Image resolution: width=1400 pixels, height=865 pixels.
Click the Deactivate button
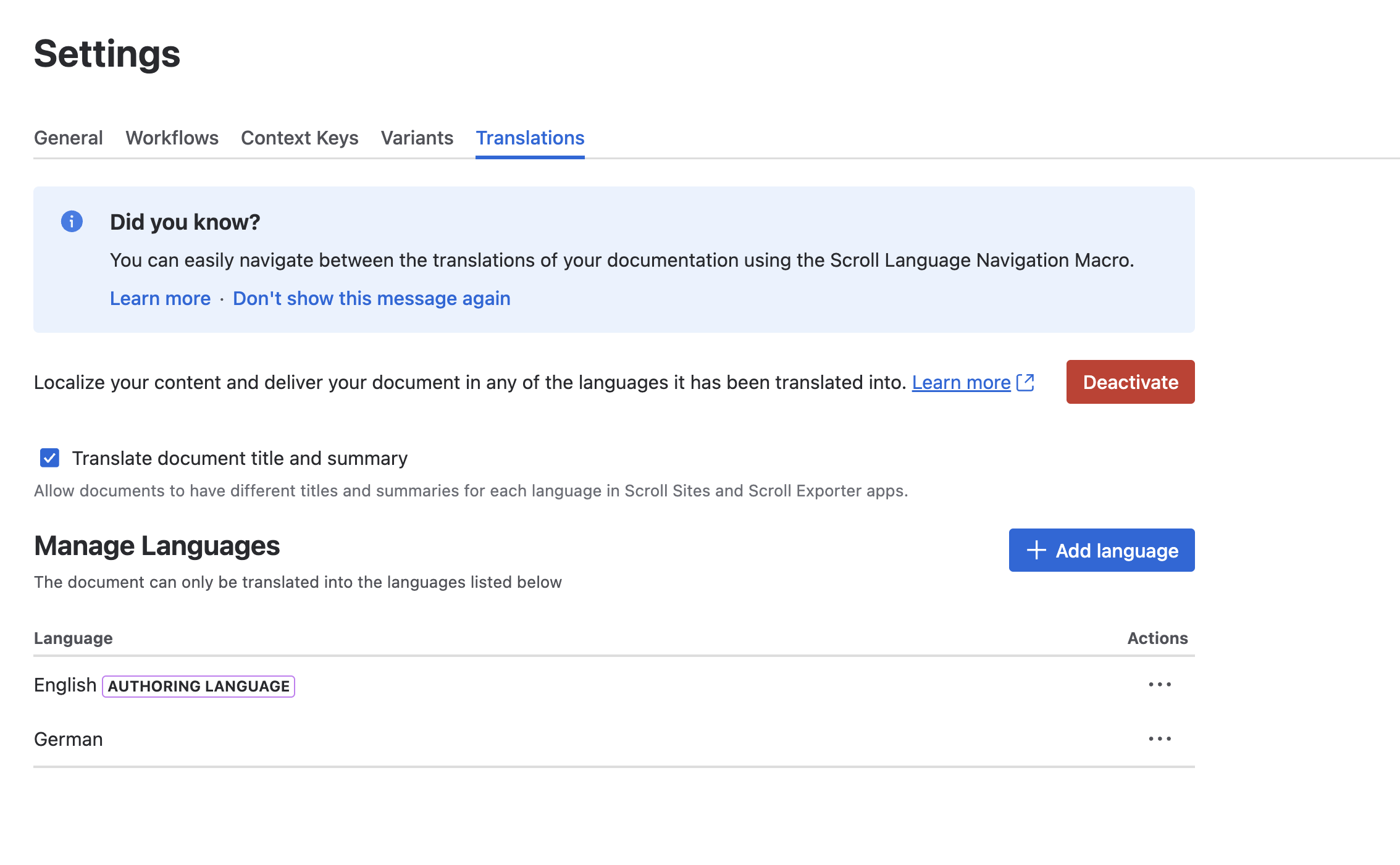pos(1130,382)
